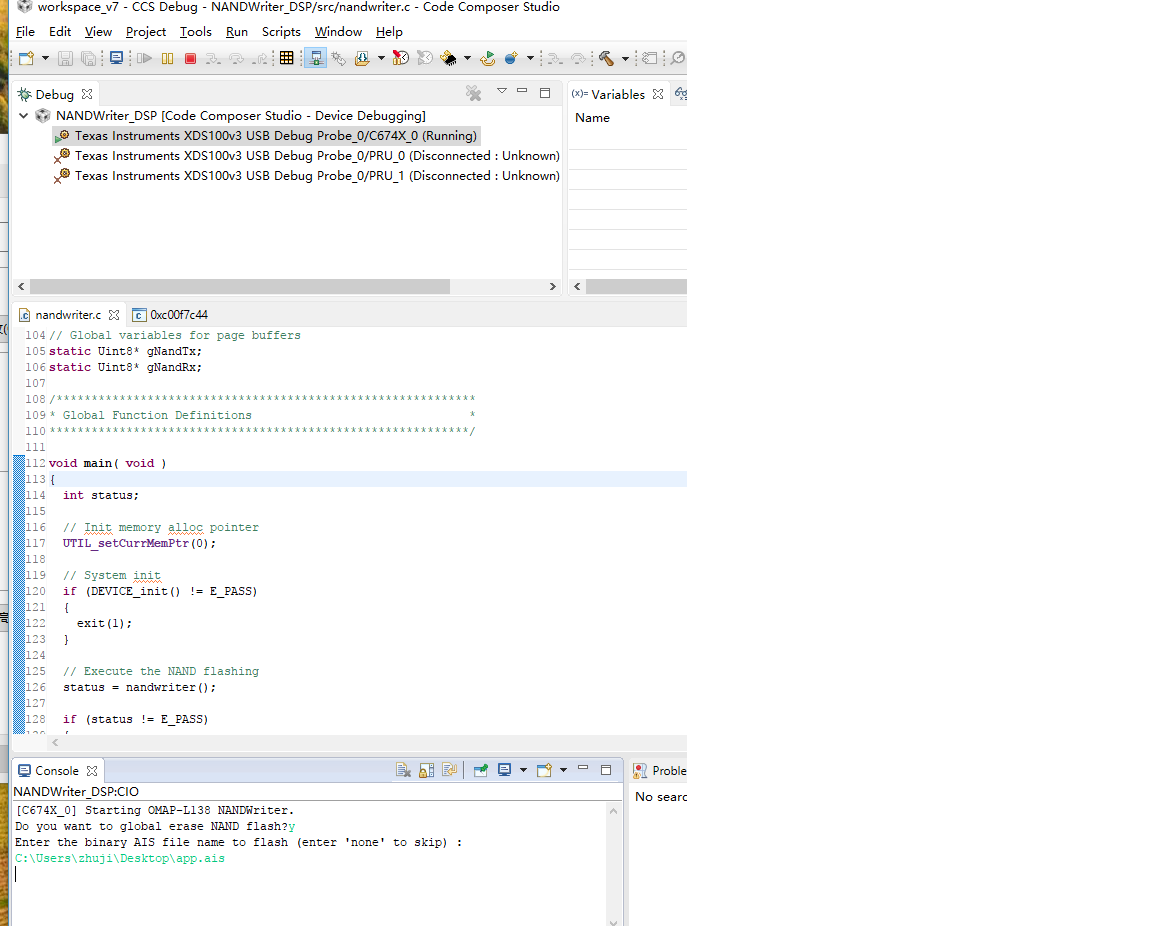Open the File menu
This screenshot has height=926, width=1152.
25,32
